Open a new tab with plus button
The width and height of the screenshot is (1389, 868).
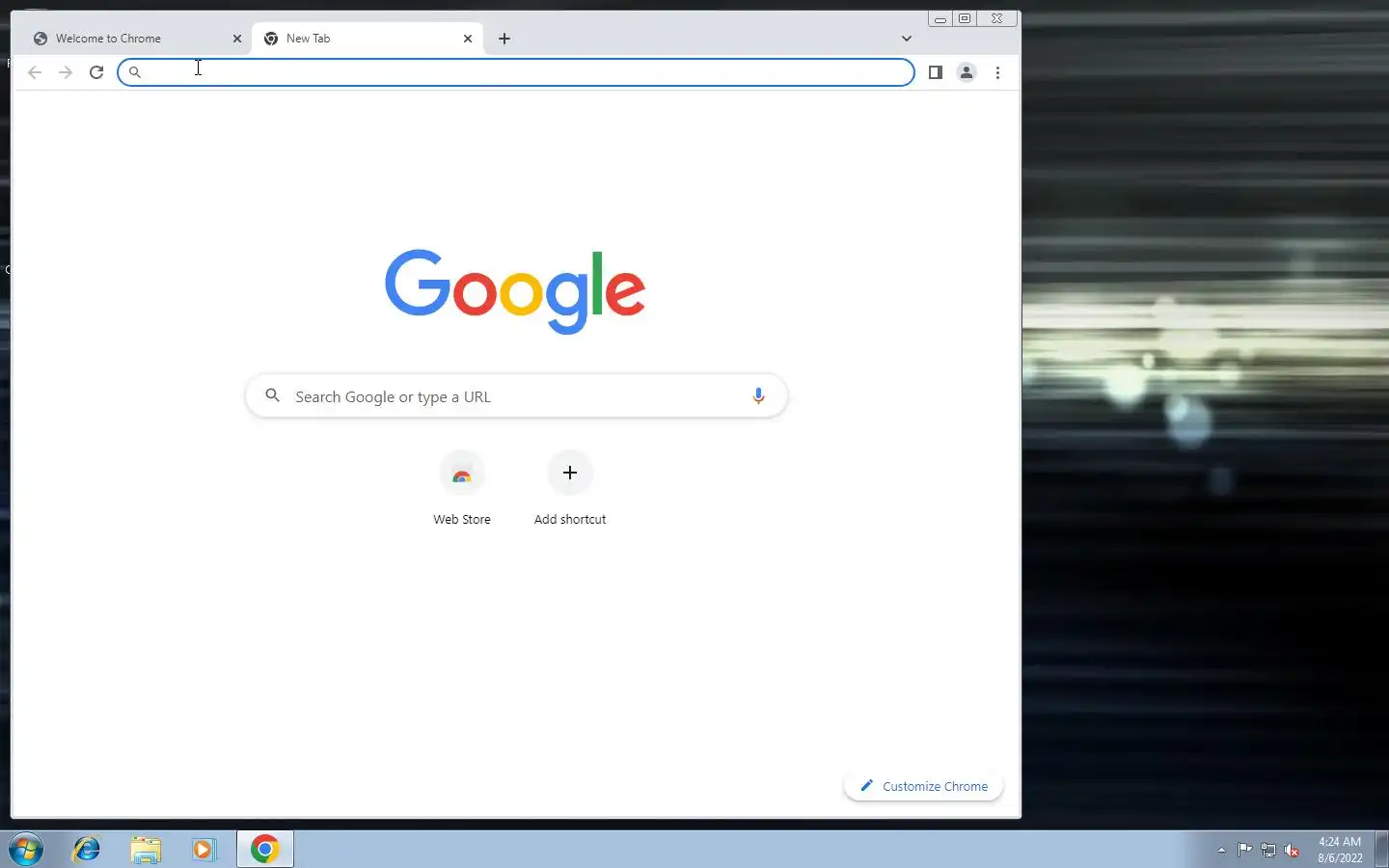pyautogui.click(x=504, y=39)
